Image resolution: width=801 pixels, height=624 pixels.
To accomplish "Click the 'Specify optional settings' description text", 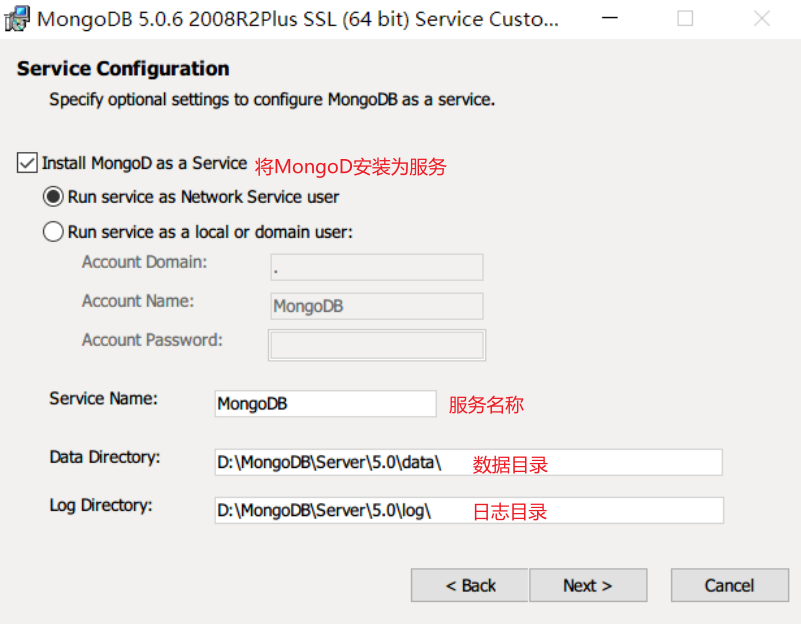I will (x=272, y=100).
